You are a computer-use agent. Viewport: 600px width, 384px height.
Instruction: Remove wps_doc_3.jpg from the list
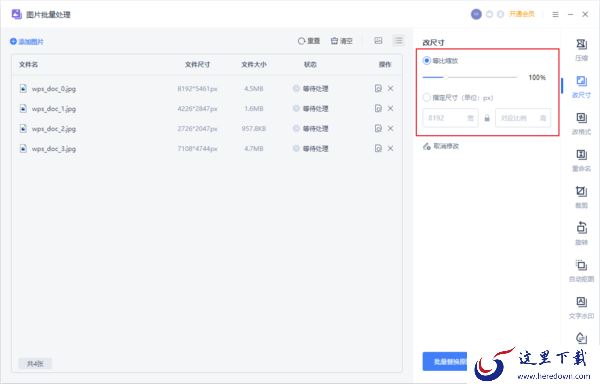click(390, 148)
